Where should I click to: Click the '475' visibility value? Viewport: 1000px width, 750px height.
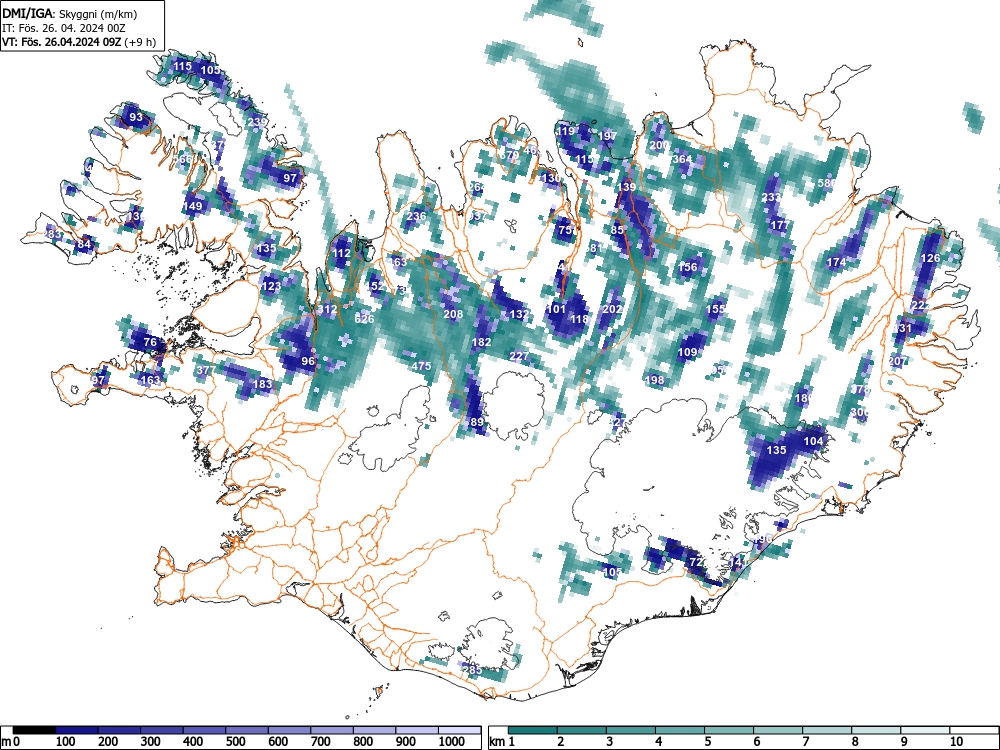click(x=422, y=366)
